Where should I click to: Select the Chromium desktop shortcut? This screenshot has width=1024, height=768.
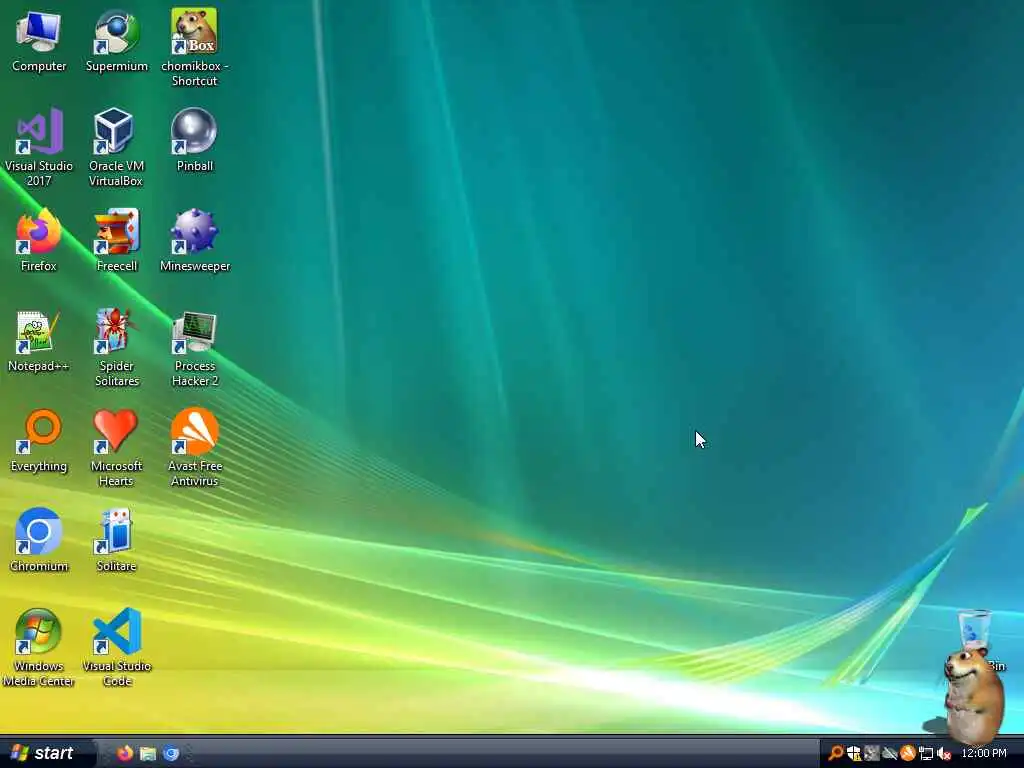[39, 541]
